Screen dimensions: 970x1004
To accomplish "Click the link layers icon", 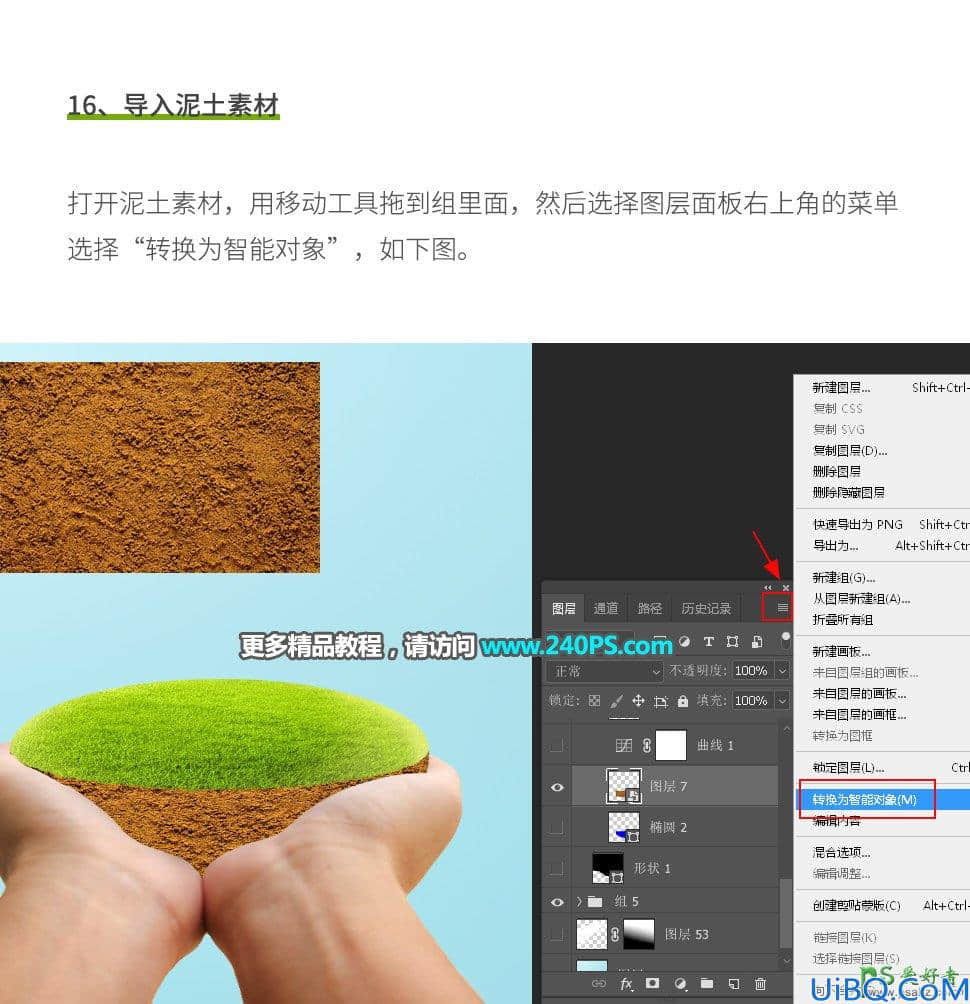I will coord(599,983).
